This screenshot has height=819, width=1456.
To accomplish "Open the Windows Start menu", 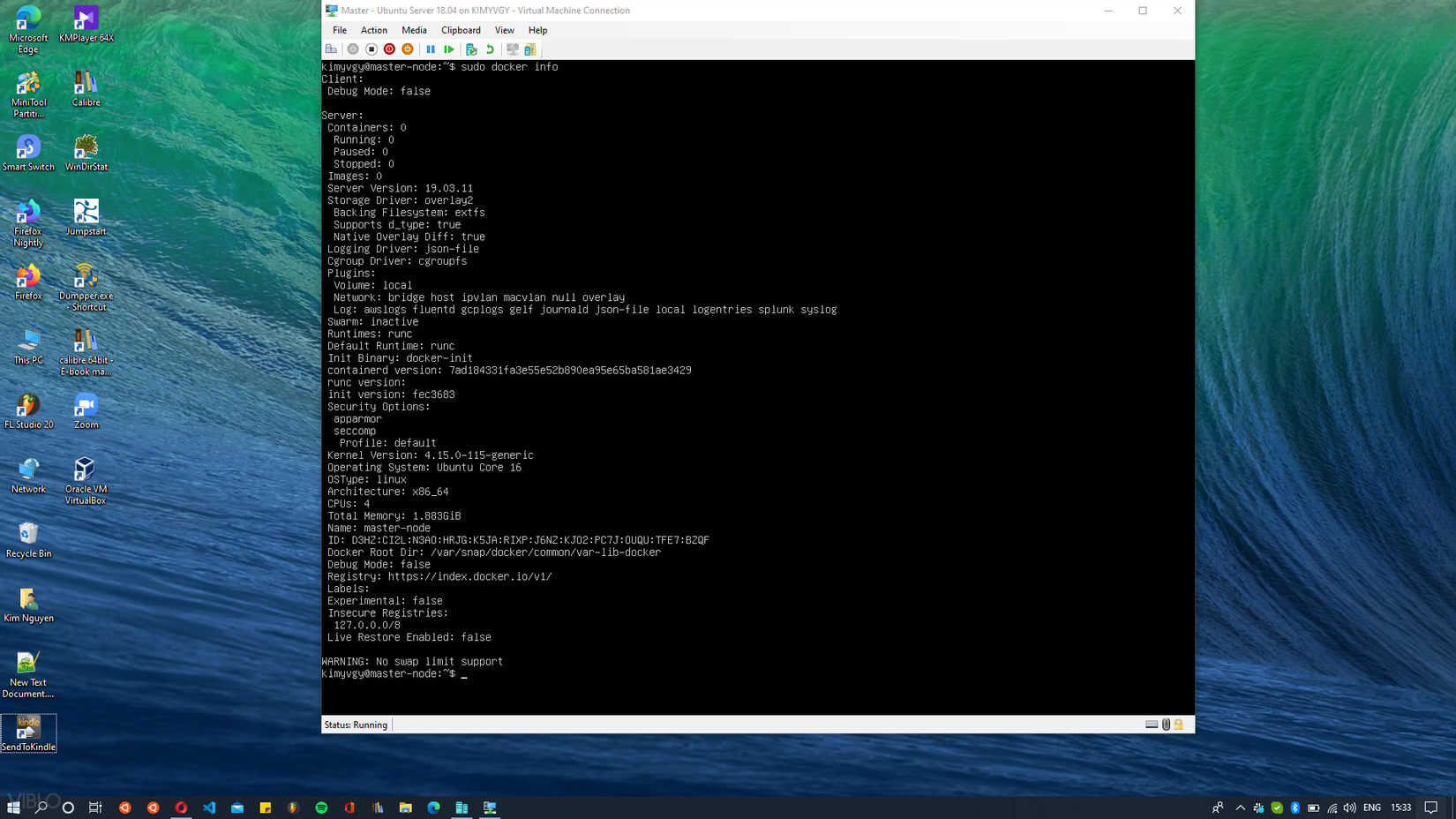I will pos(13,808).
